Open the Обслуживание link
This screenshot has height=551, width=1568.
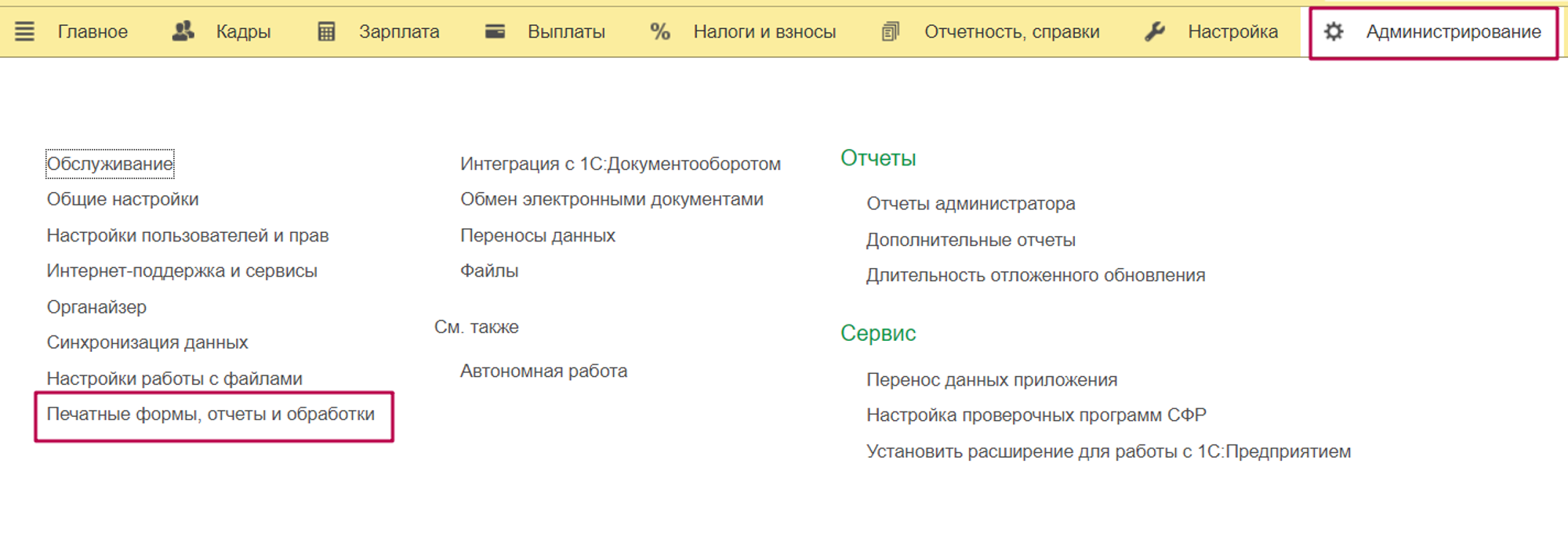click(x=110, y=164)
